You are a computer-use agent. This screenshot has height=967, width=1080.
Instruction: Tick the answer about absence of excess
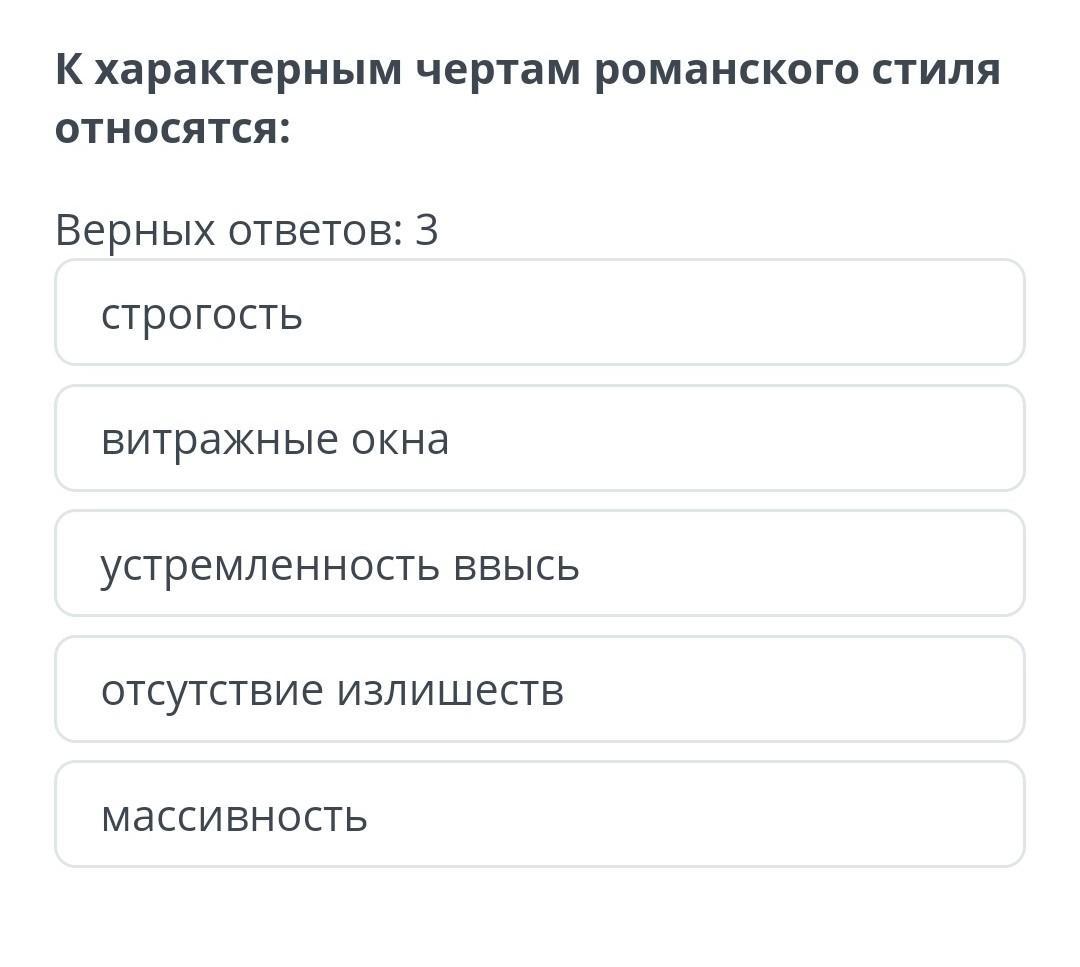tap(540, 690)
